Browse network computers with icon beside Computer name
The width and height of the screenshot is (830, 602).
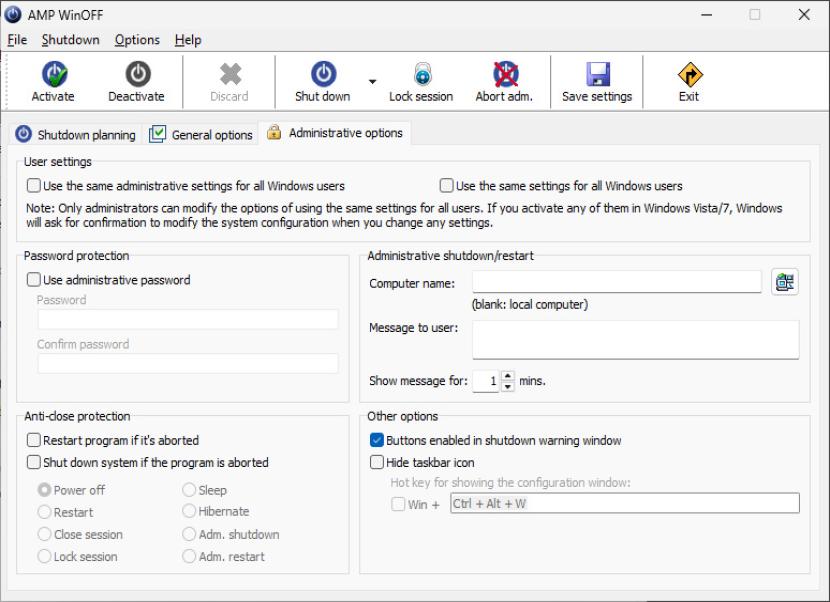(785, 283)
